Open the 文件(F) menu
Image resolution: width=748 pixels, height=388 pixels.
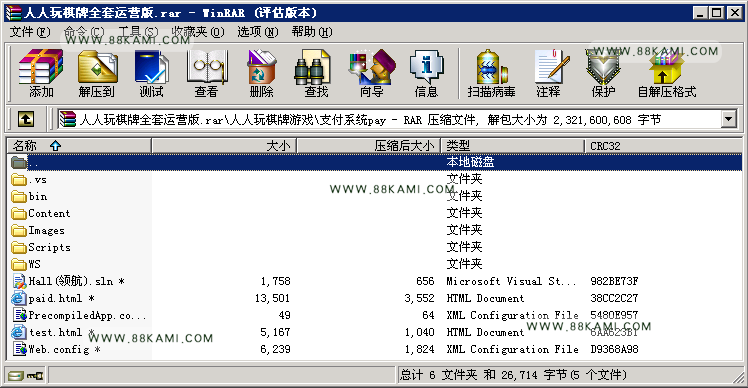point(30,32)
